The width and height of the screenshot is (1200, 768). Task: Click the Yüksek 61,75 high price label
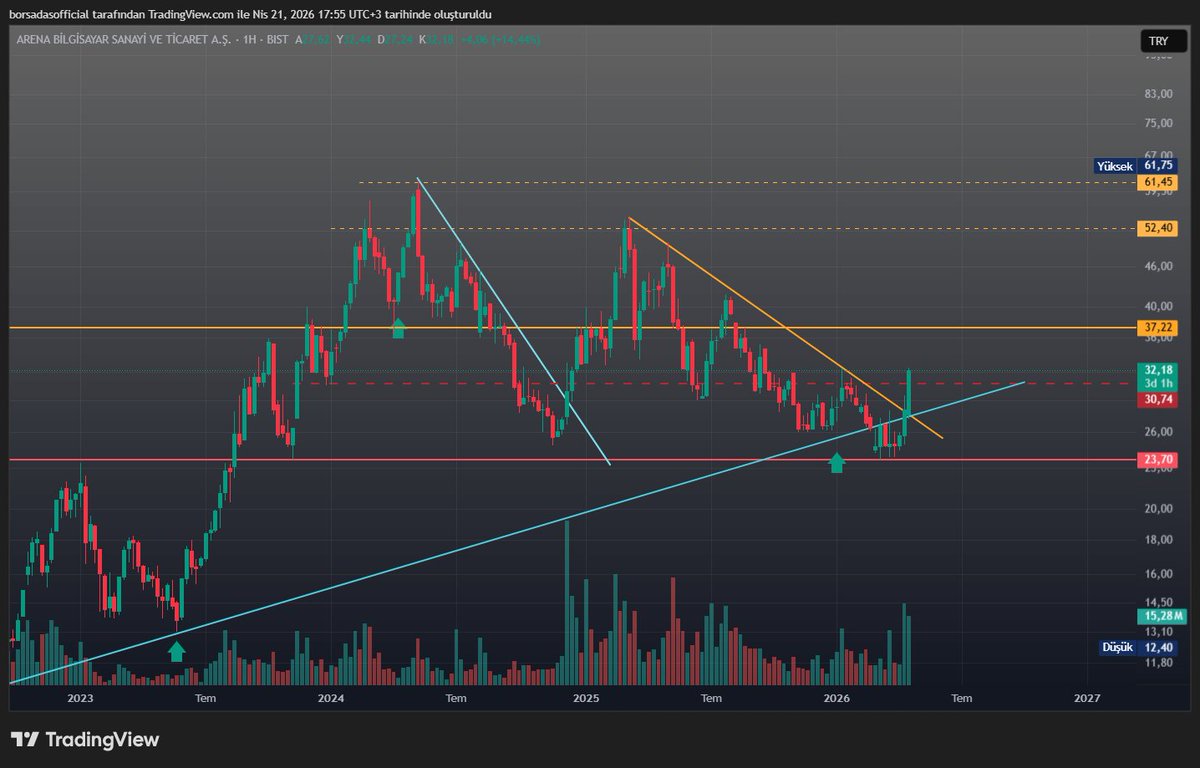tap(1138, 166)
